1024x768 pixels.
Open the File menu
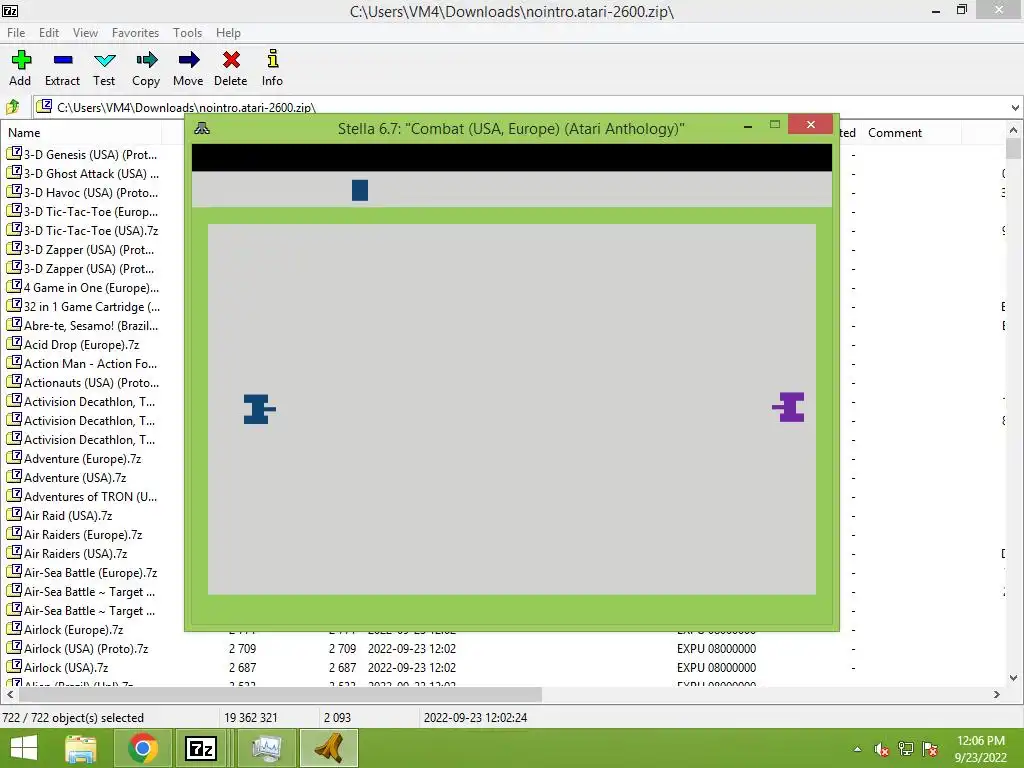pyautogui.click(x=16, y=33)
